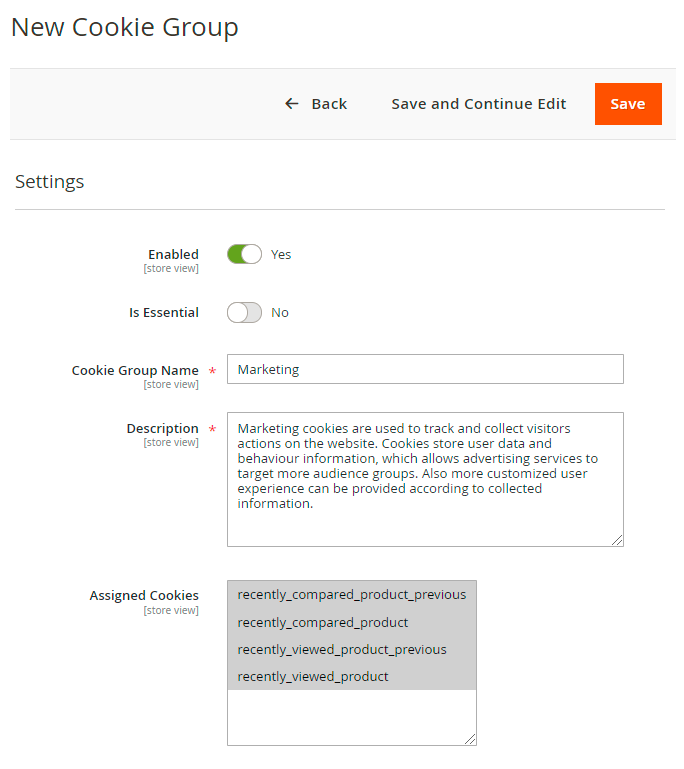Focus the Cookie Group Name input field
This screenshot has height=769, width=684.
(425, 369)
